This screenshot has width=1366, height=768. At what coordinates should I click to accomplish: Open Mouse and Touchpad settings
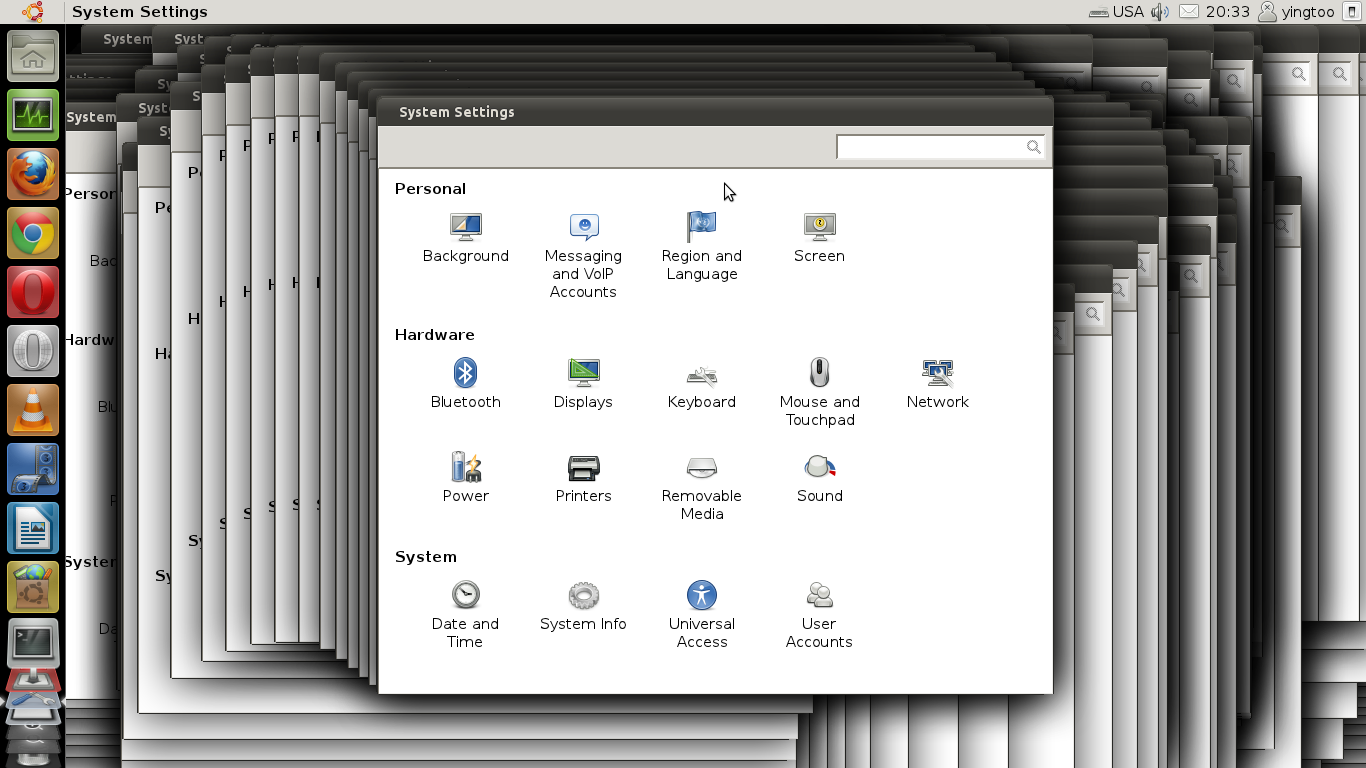(819, 393)
